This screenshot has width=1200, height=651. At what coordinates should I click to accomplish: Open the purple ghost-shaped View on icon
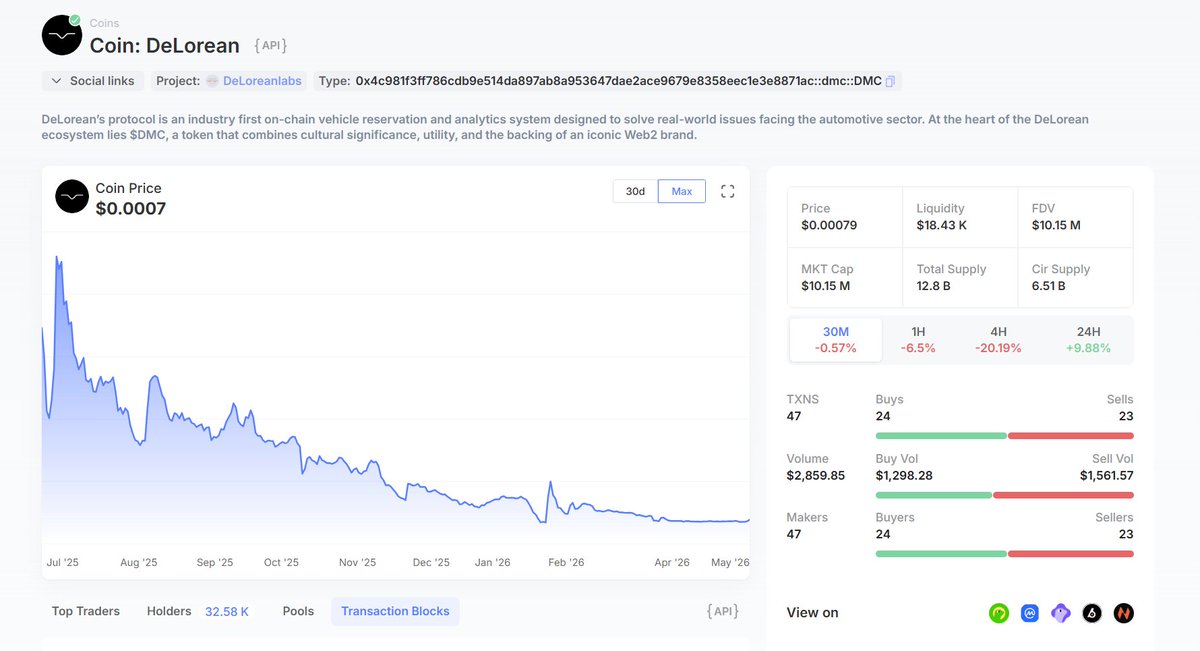coord(1061,613)
